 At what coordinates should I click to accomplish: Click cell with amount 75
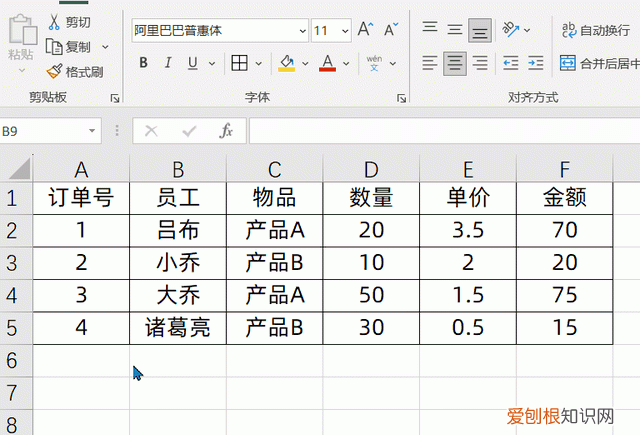(564, 295)
